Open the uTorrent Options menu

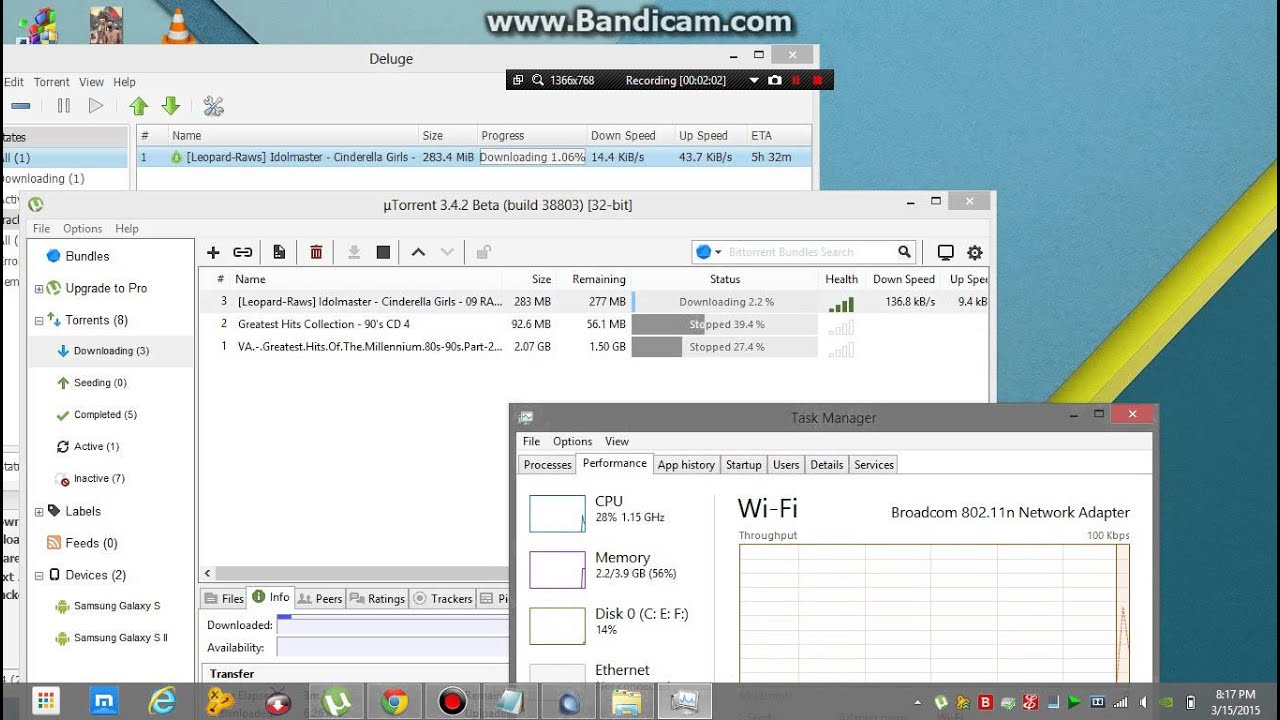click(82, 228)
